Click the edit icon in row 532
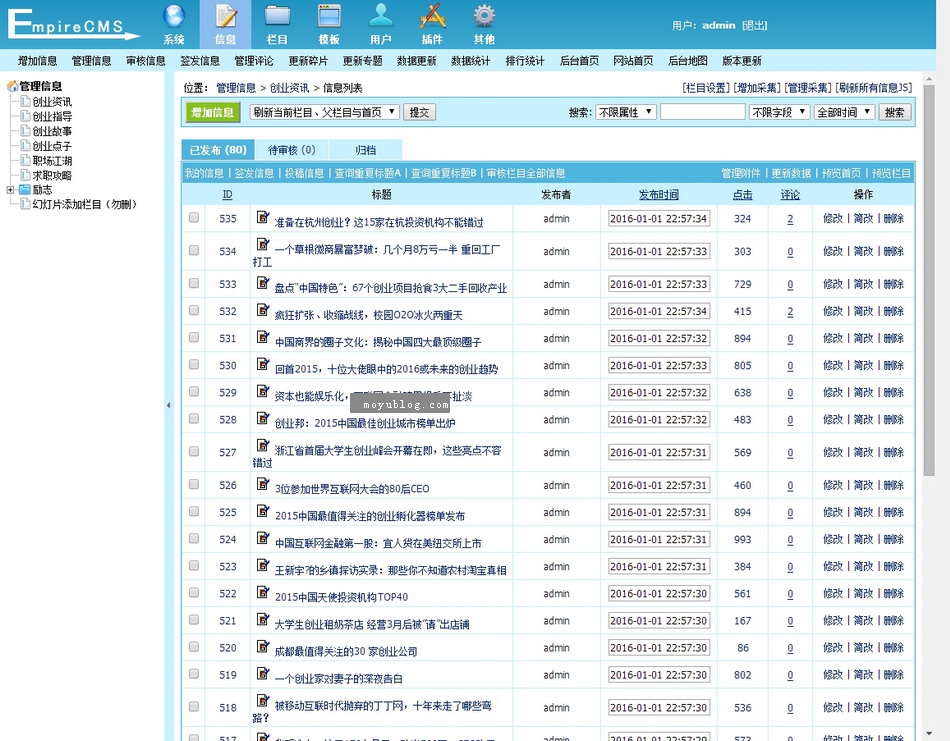The width and height of the screenshot is (950, 741). pyautogui.click(x=262, y=310)
